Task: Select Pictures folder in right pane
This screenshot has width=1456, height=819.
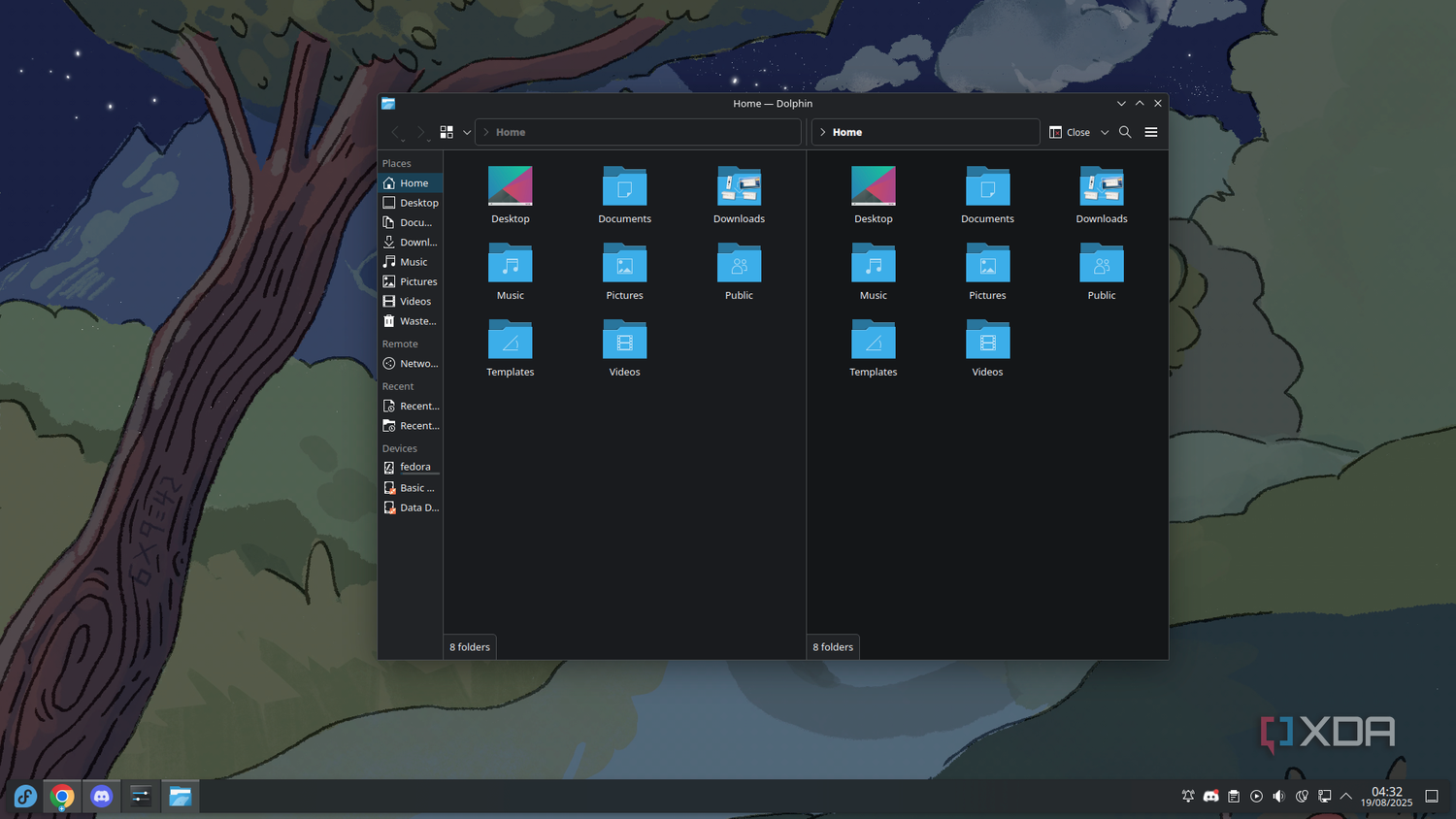Action: (x=987, y=271)
